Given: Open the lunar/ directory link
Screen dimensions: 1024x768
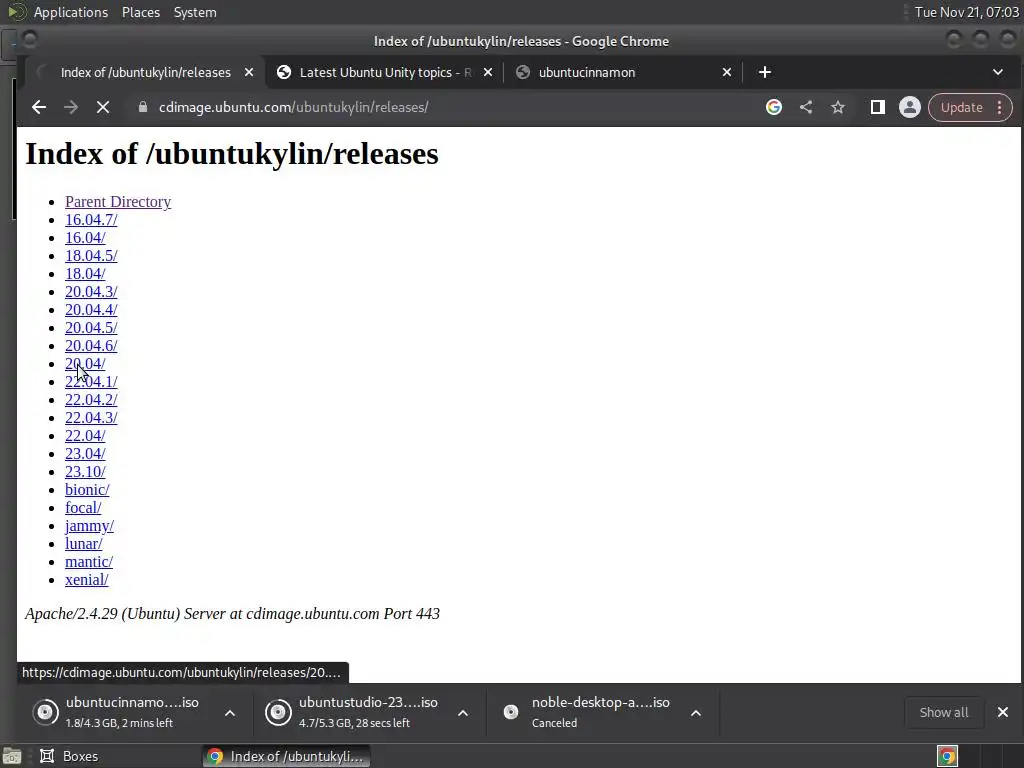Looking at the screenshot, I should pos(84,543).
